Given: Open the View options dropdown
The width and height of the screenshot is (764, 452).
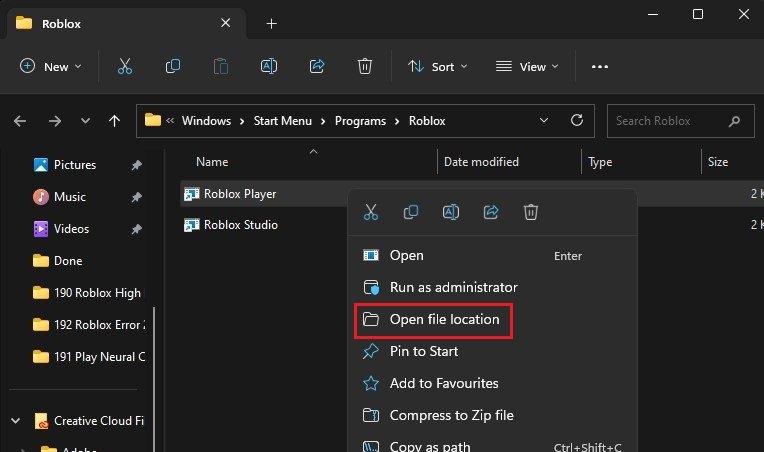Looking at the screenshot, I should [527, 66].
